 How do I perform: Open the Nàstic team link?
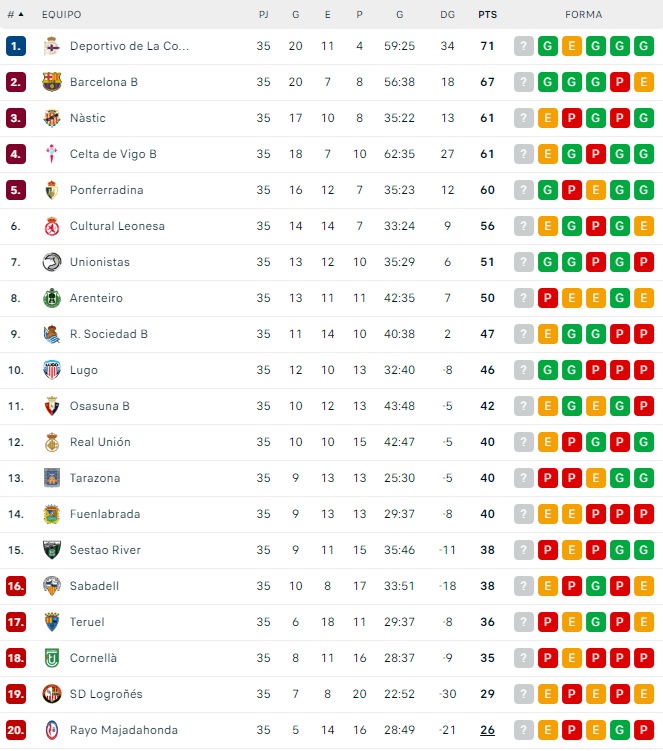tap(88, 118)
